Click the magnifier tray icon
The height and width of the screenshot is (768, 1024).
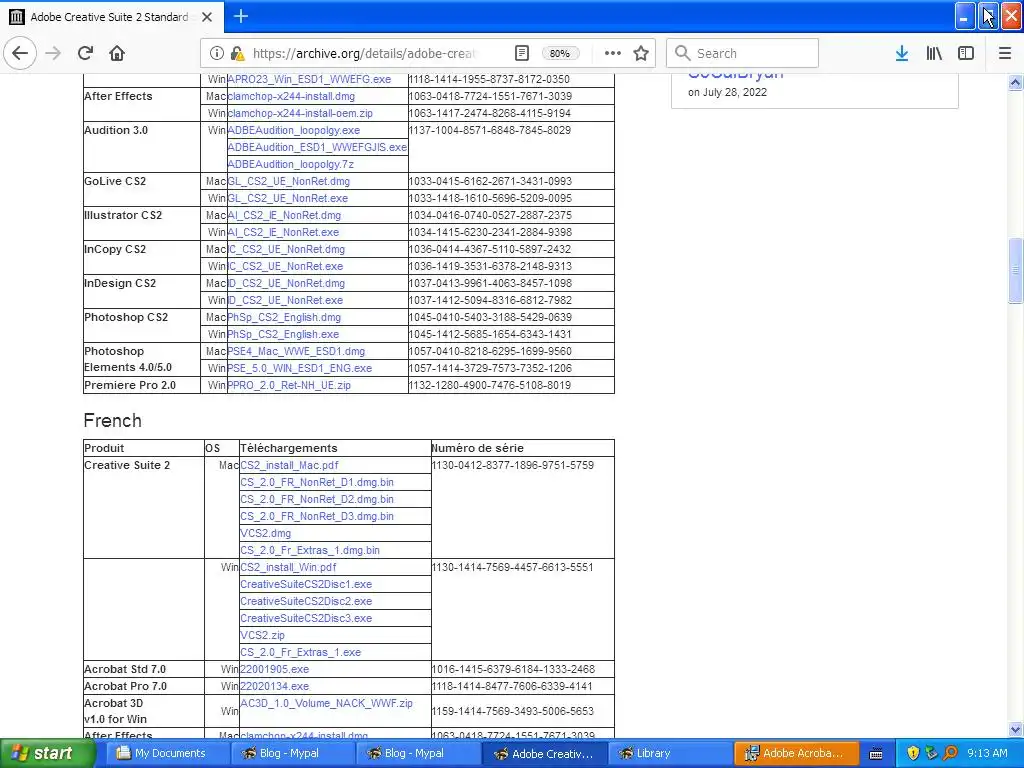click(x=950, y=753)
